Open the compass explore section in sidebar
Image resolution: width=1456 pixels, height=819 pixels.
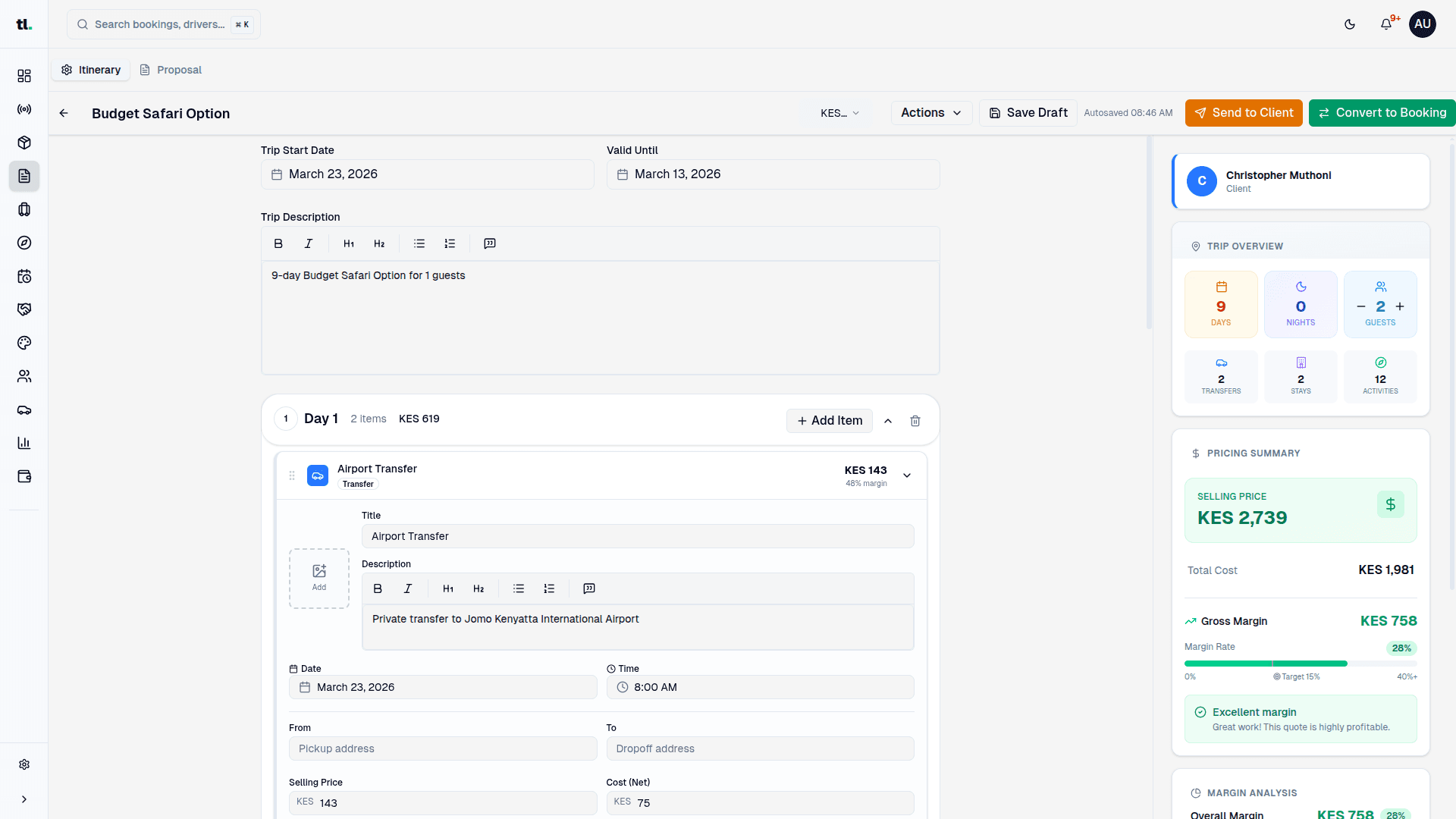point(24,243)
